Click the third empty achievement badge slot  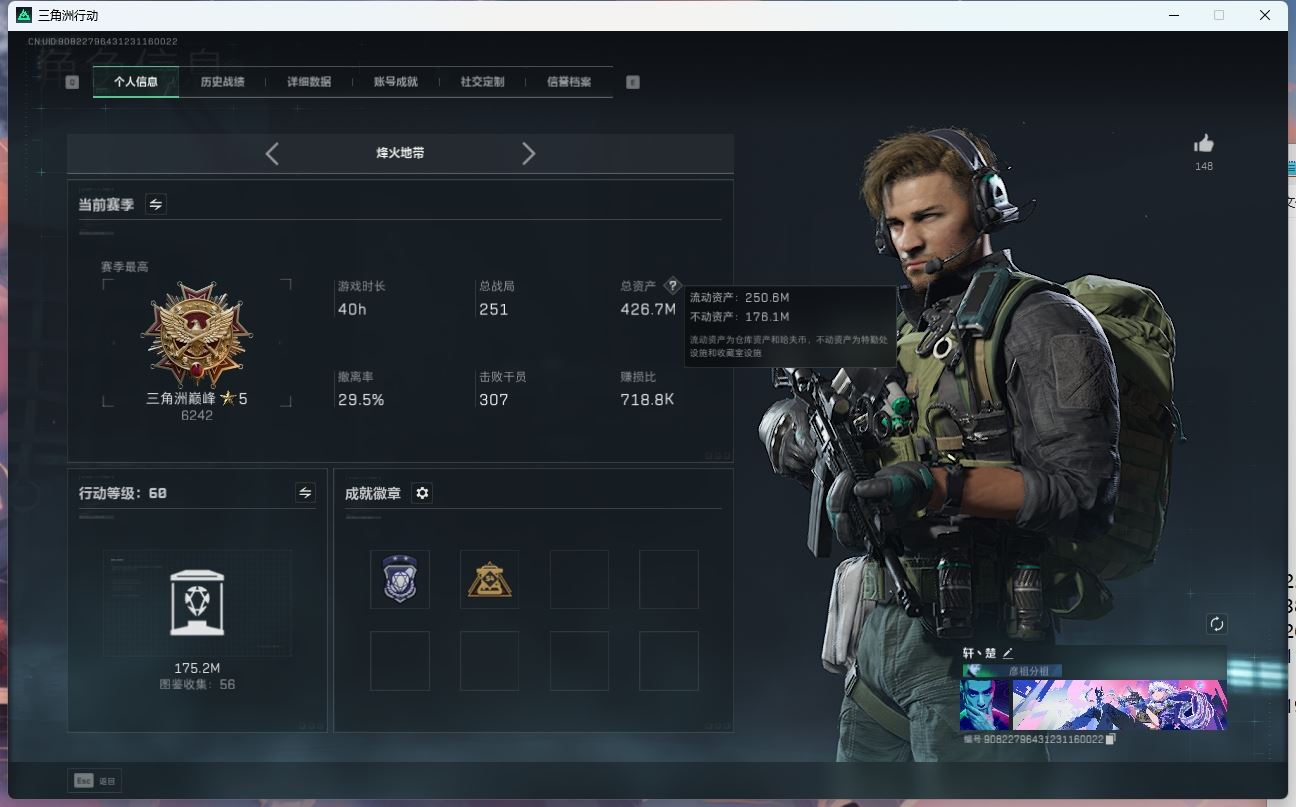(579, 579)
